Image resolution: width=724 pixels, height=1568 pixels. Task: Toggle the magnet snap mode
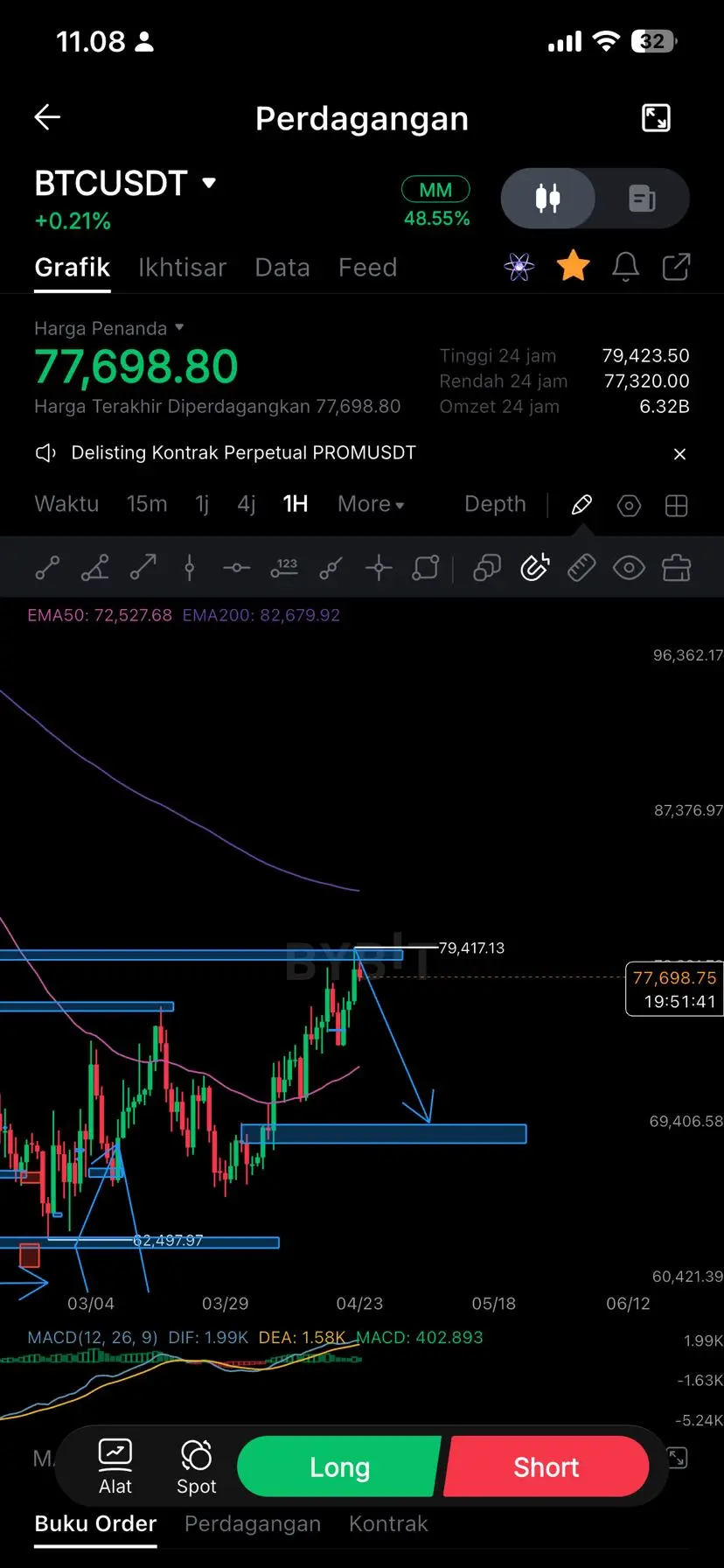pos(534,568)
